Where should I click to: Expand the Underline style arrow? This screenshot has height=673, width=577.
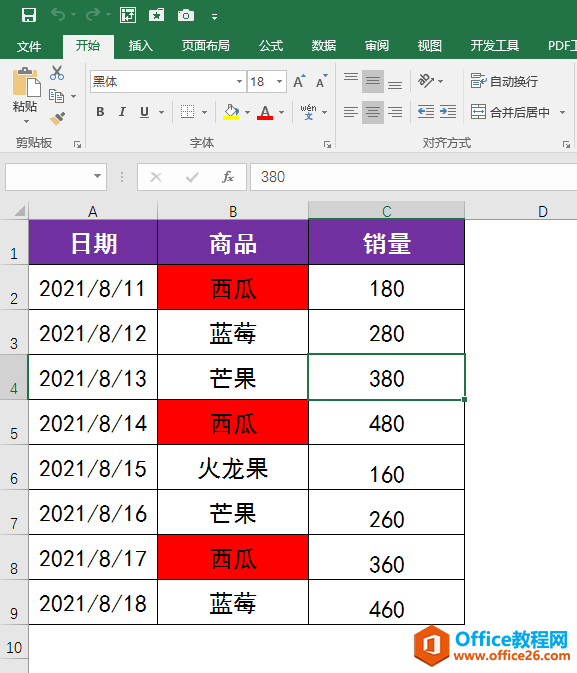pyautogui.click(x=161, y=112)
